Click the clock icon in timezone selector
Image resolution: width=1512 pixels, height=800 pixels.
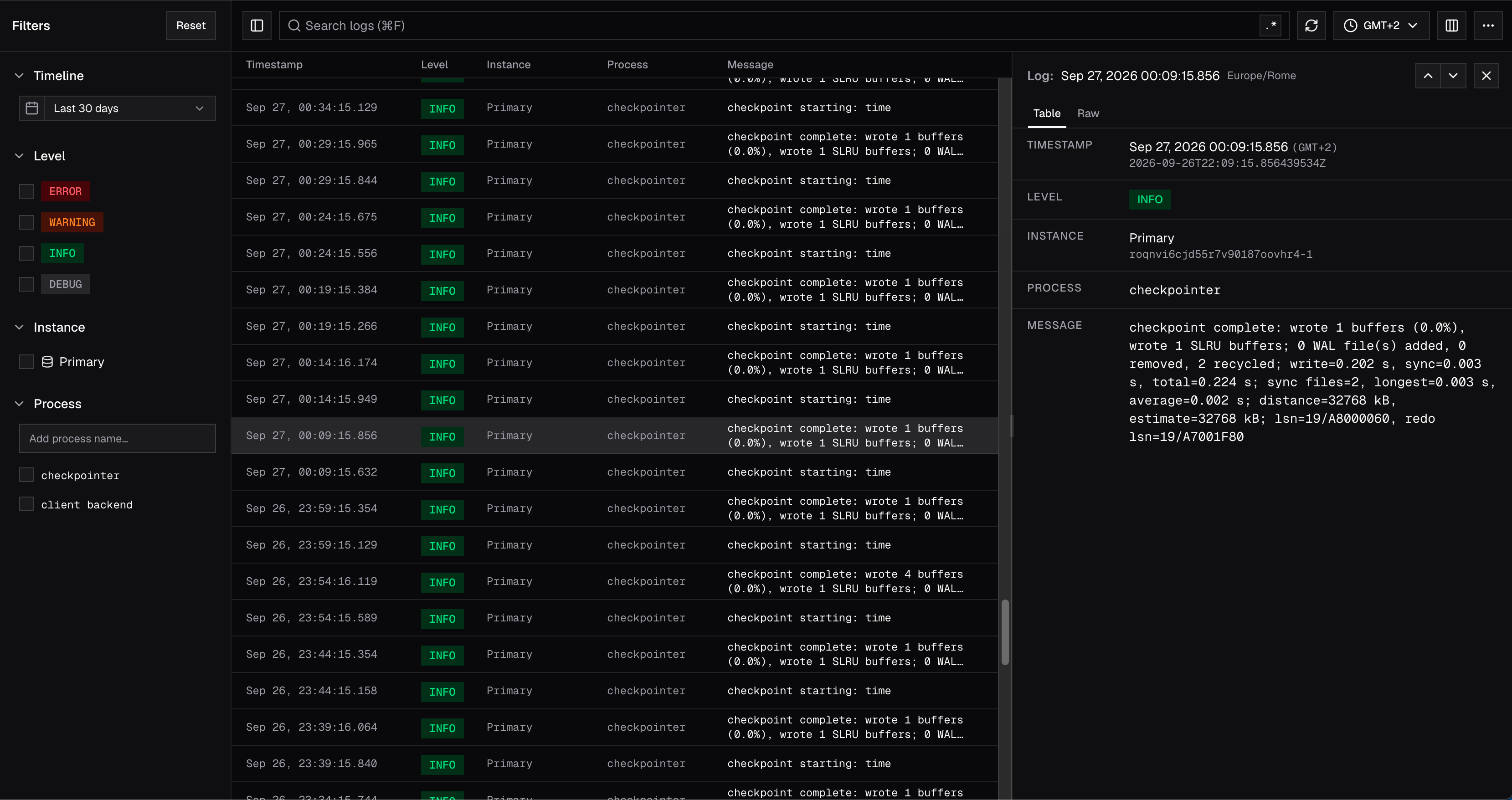[1351, 25]
